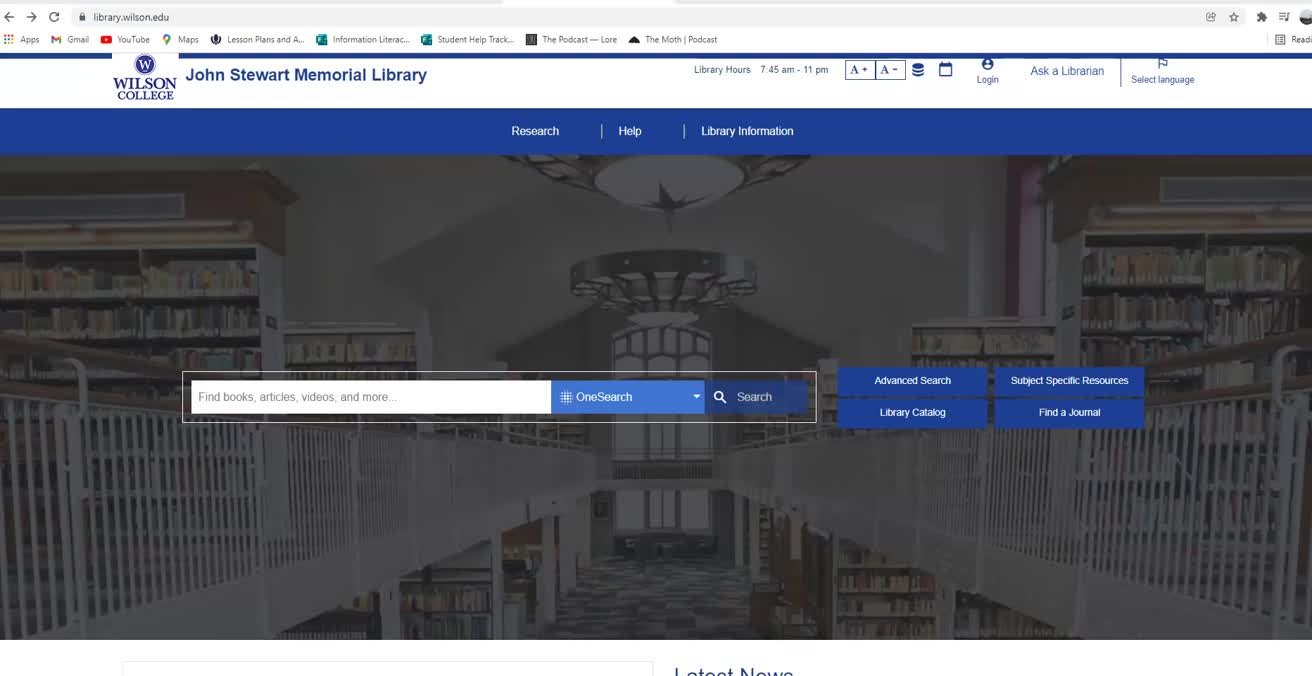This screenshot has width=1312, height=676.
Task: Click the Ask a Librarian link
Action: point(1067,71)
